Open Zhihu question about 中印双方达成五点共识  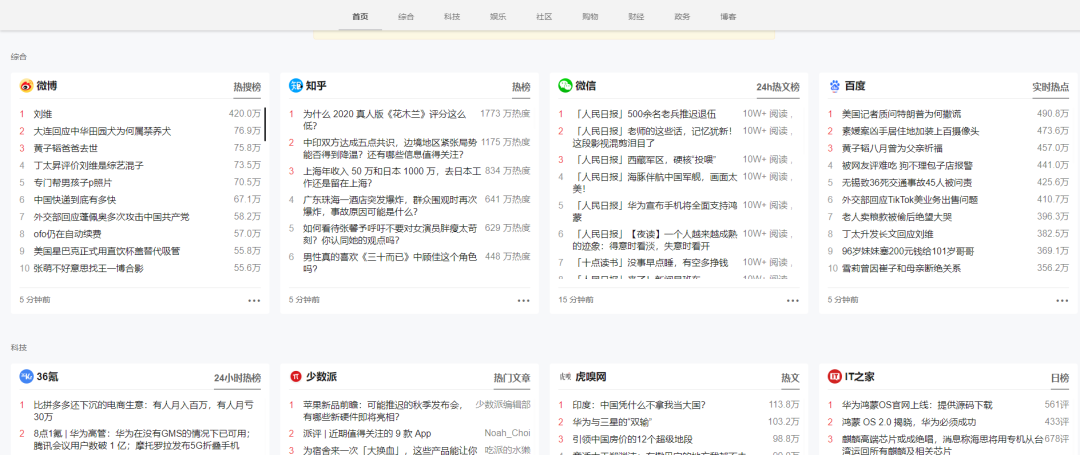pos(390,148)
